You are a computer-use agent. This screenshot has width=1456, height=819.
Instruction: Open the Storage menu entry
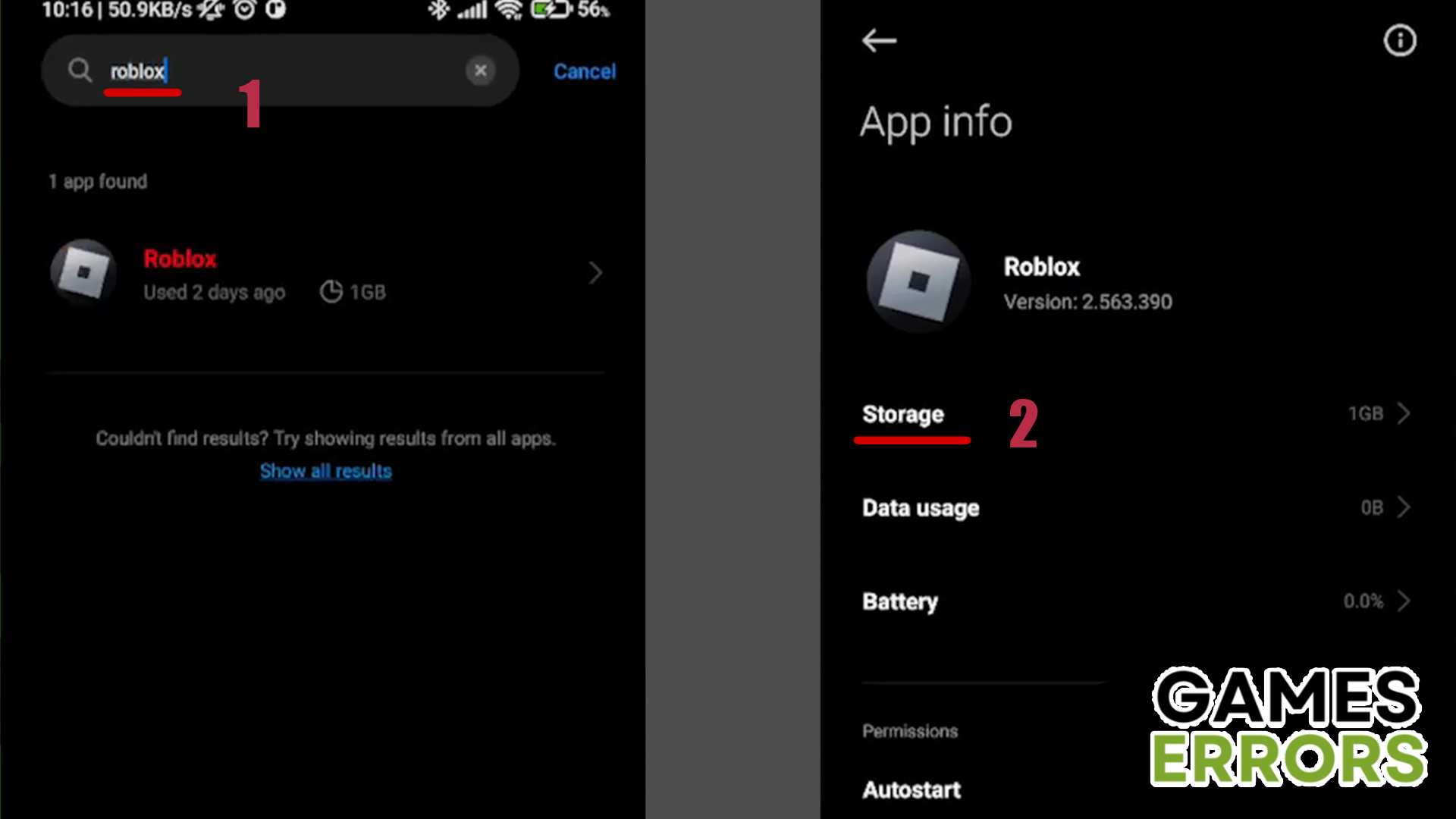[x=1136, y=414]
